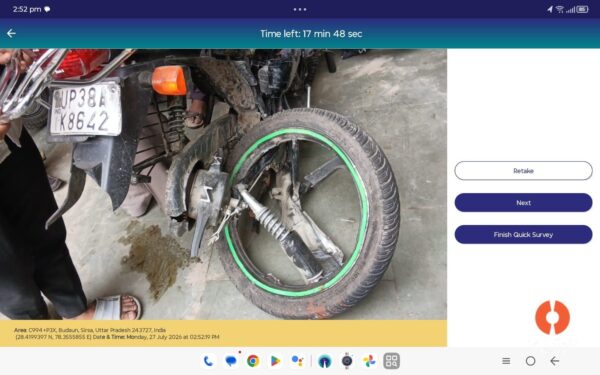Open the dark blue circular dock app
The width and height of the screenshot is (600, 375).
(x=324, y=361)
